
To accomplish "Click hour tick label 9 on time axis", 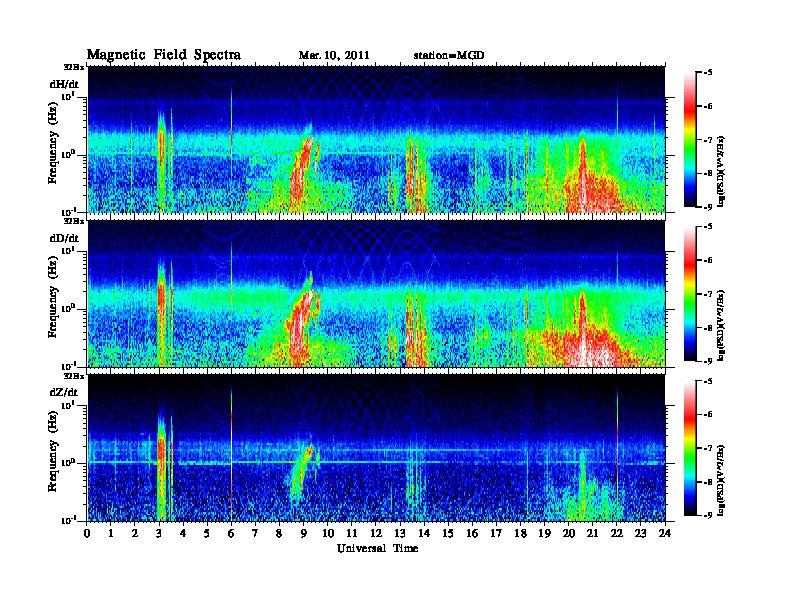I will (304, 534).
